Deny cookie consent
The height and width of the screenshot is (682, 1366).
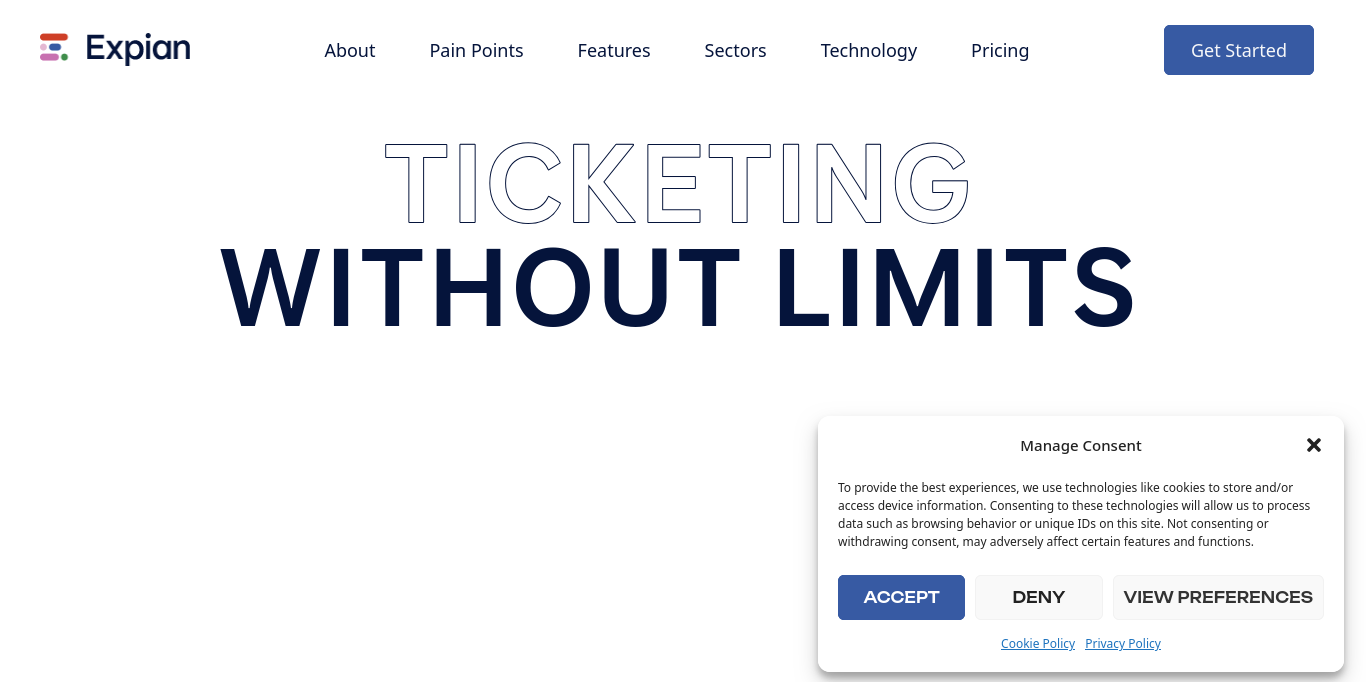(1039, 597)
